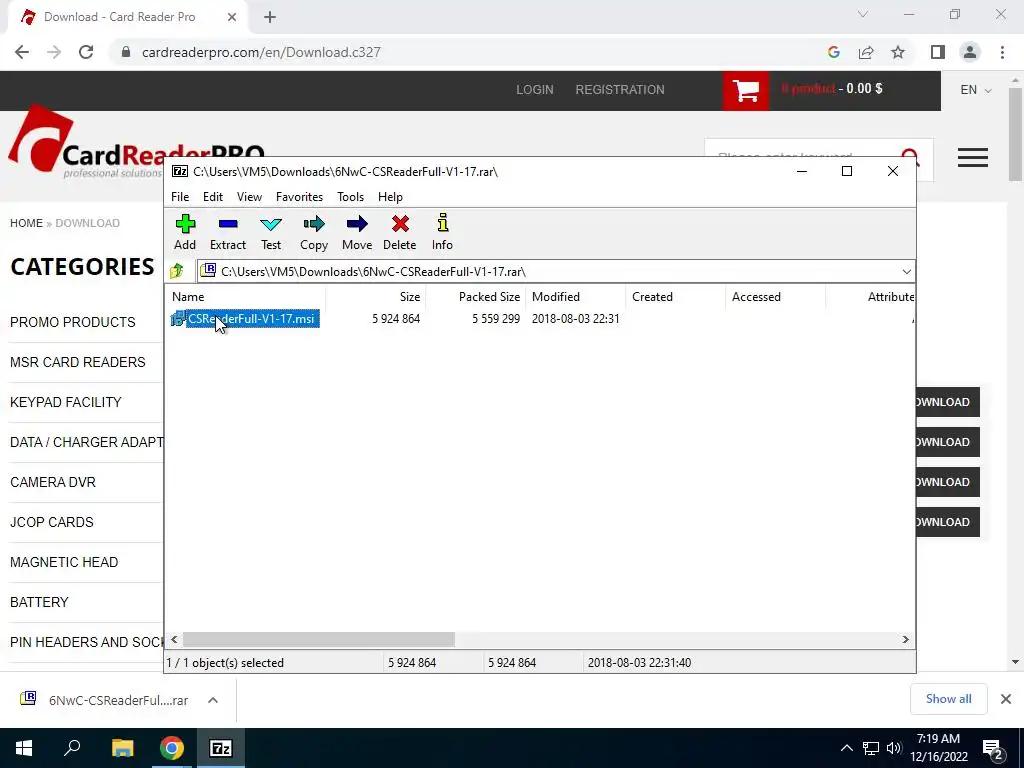Click the HOME breadcrumb link
Image resolution: width=1024 pixels, height=768 pixels.
[x=26, y=223]
